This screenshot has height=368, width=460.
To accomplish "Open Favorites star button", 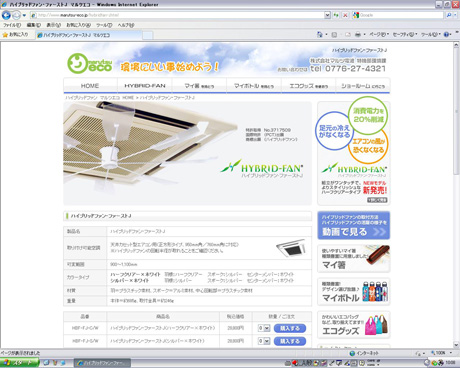I will pos(16,34).
